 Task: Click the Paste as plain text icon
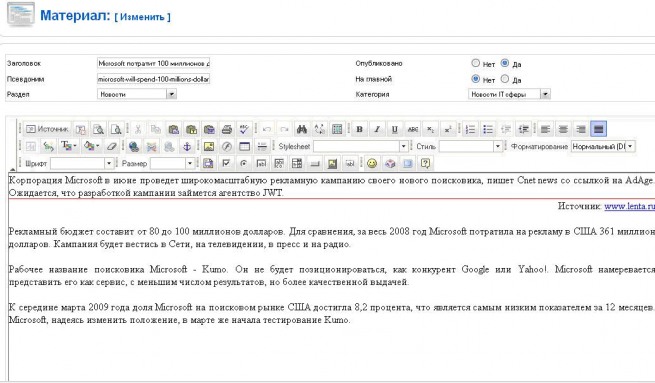tap(191, 129)
